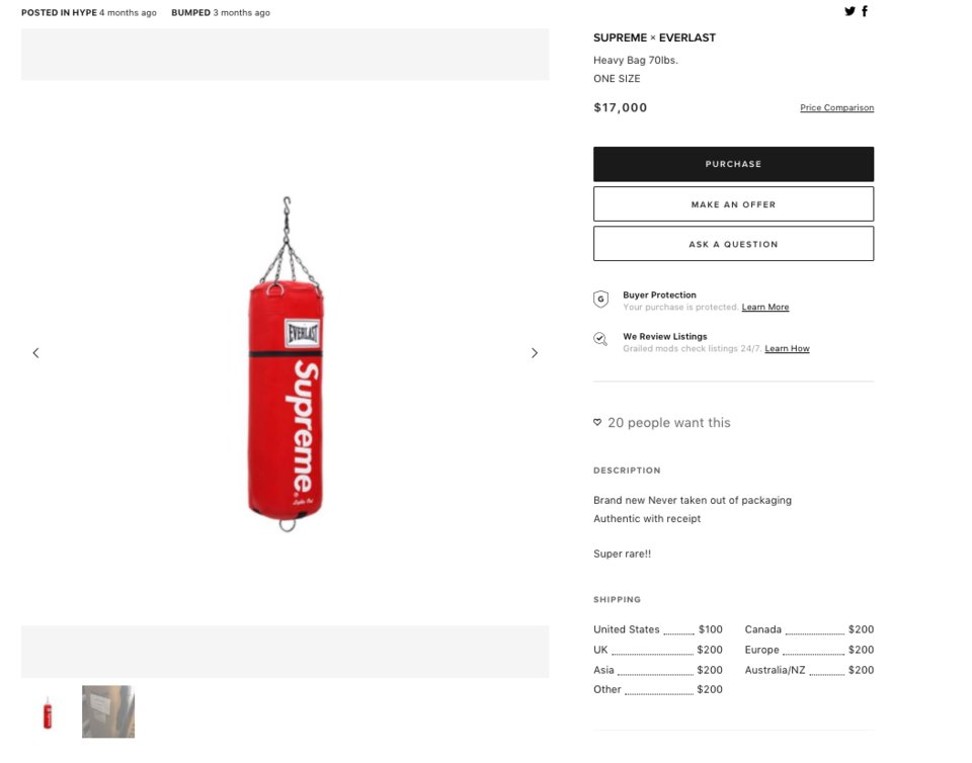The image size is (972, 763).
Task: Click the Buyer Protection shield icon
Action: tap(601, 299)
